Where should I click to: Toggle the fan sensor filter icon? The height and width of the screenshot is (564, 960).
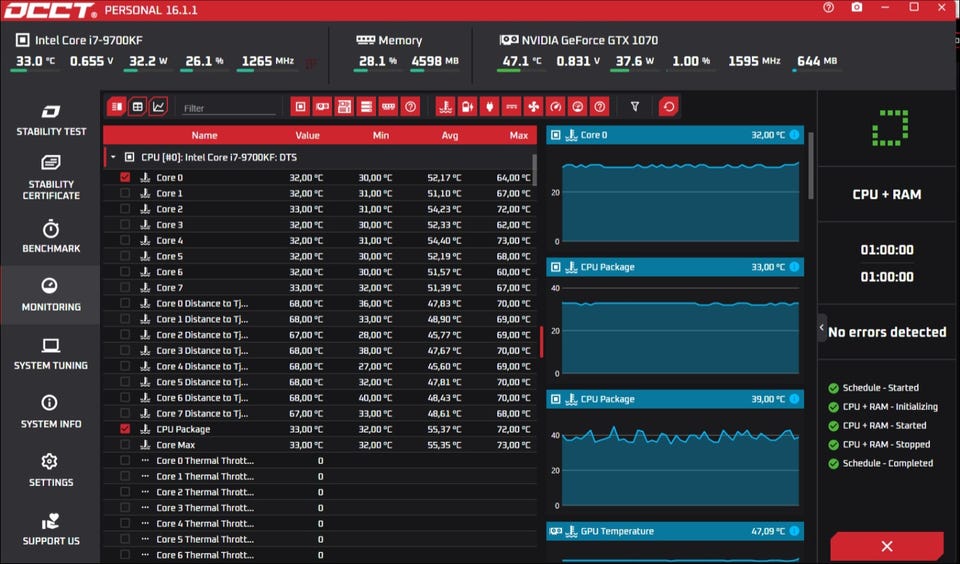tap(533, 106)
